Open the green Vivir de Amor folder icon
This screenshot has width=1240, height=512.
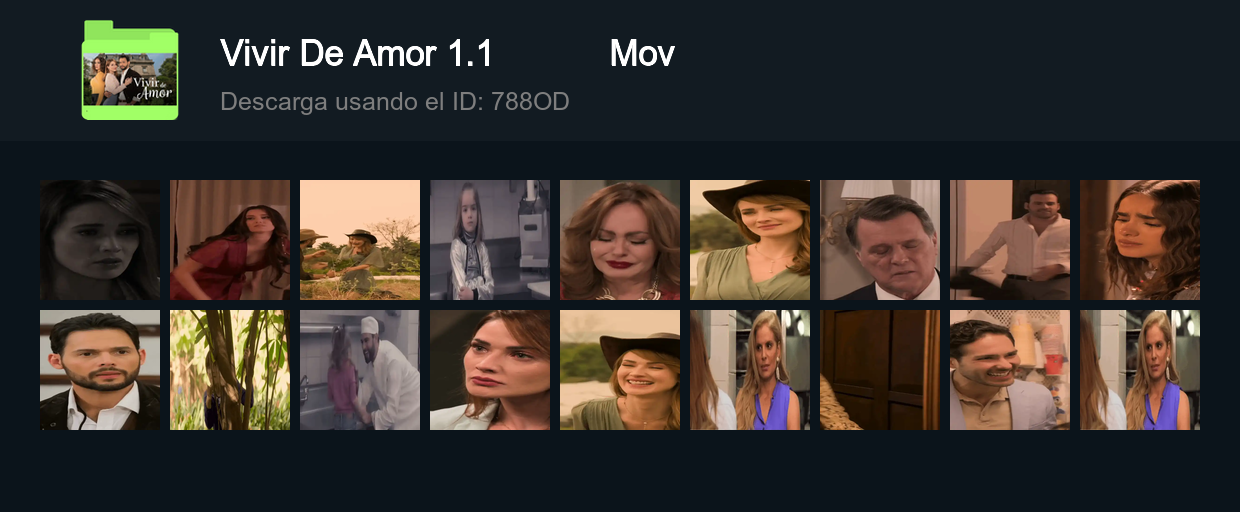pos(130,70)
